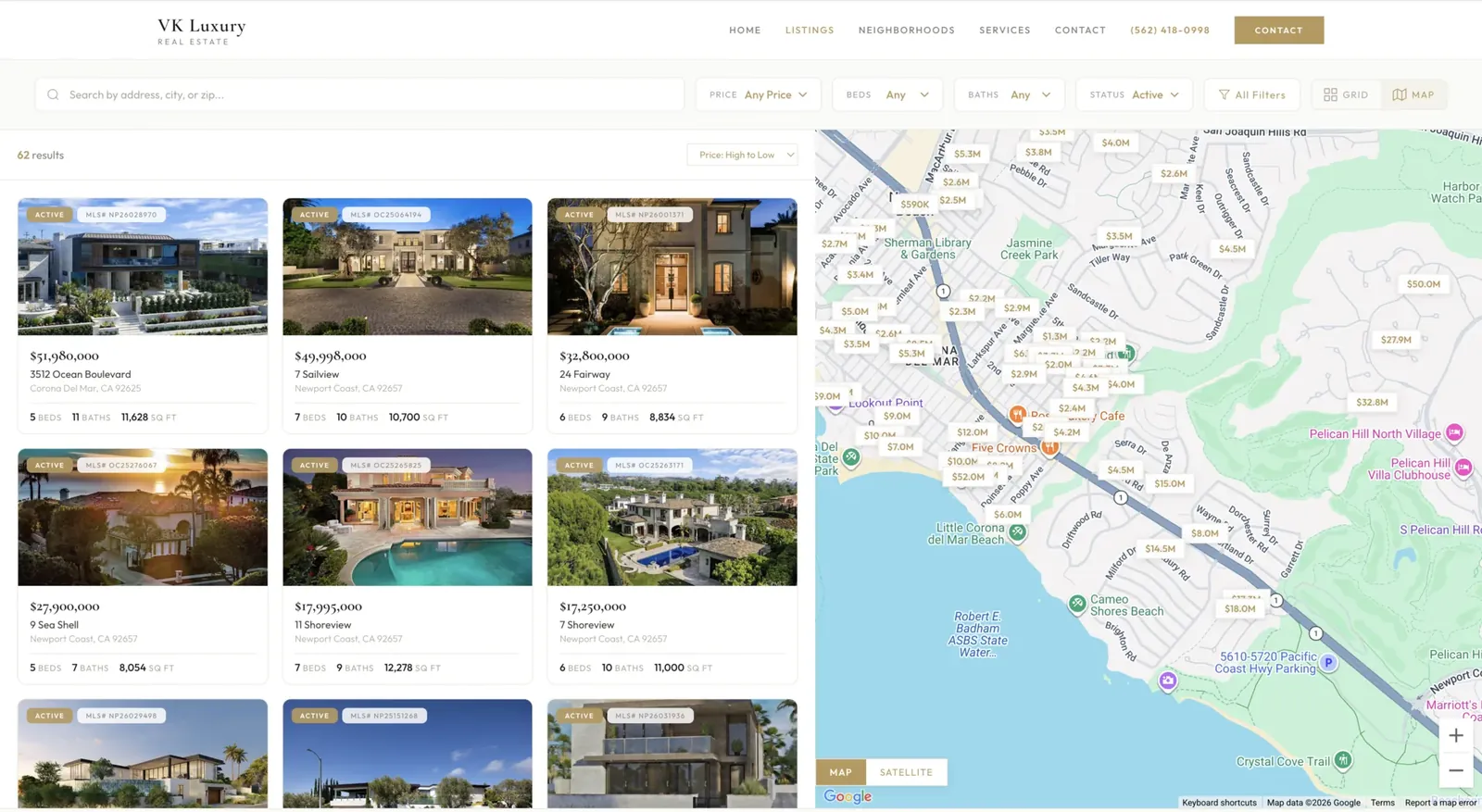The image size is (1482, 812).
Task: Open 9 Sea Shell listing photo
Action: pos(143,518)
